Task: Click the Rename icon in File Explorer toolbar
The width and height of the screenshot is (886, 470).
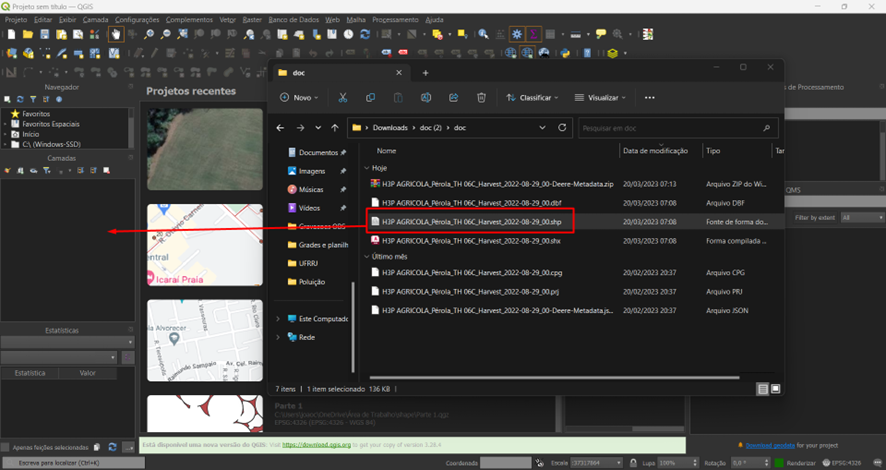Action: click(x=425, y=98)
